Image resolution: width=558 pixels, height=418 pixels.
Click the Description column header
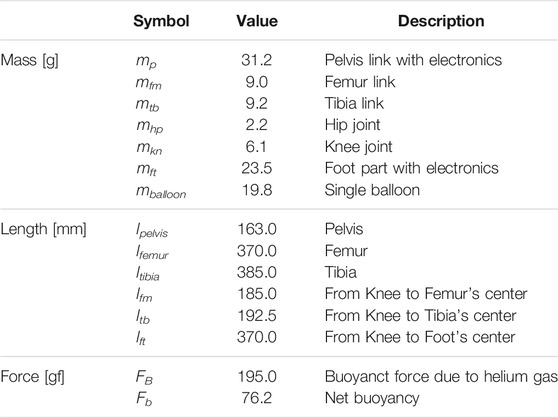tap(441, 21)
